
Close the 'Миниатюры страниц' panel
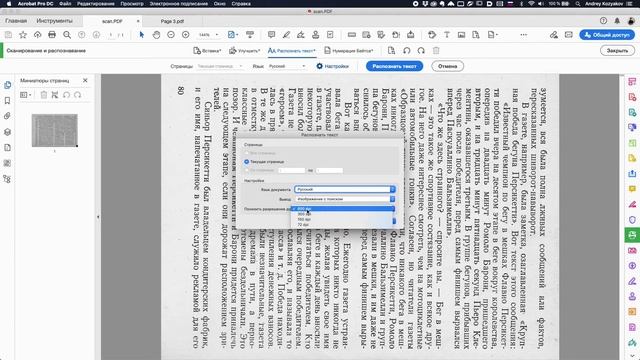coord(85,80)
